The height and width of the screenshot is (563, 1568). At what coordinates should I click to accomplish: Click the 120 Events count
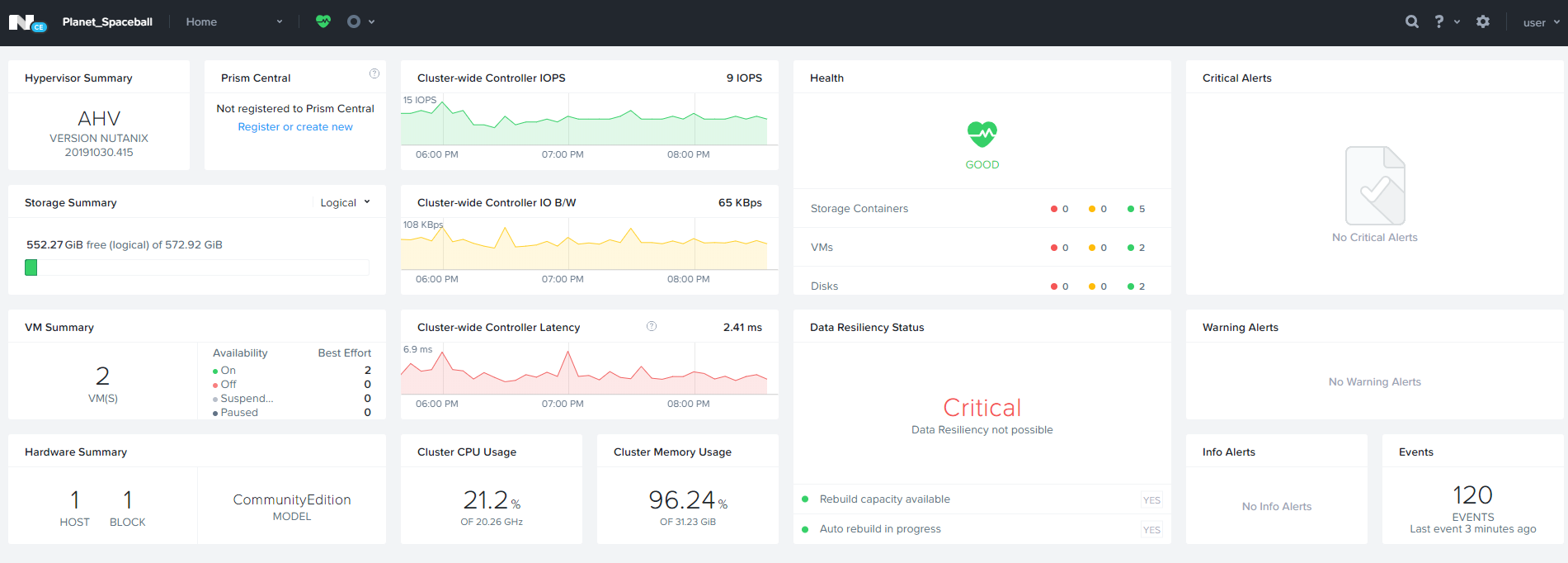[x=1472, y=494]
